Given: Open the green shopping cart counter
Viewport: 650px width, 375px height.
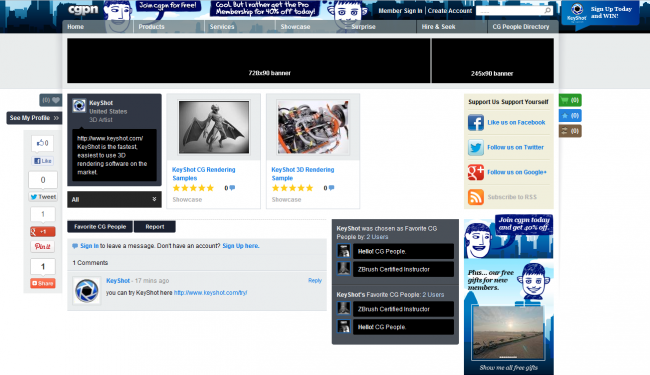Looking at the screenshot, I should tap(570, 100).
